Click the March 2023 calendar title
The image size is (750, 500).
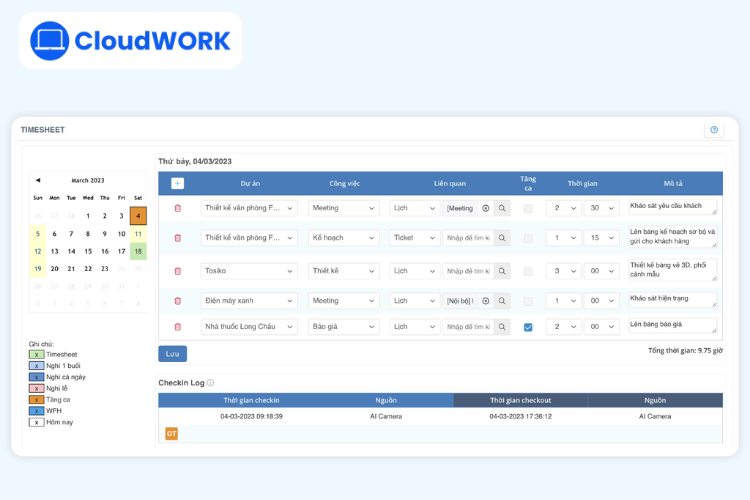pyautogui.click(x=88, y=180)
